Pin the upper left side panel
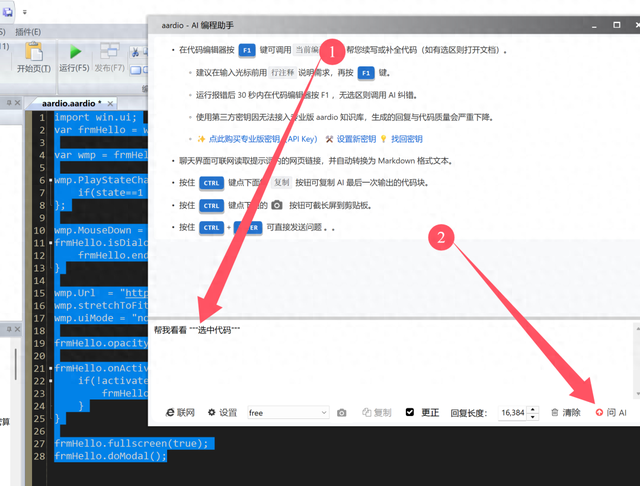This screenshot has height=486, width=640. tap(9, 103)
